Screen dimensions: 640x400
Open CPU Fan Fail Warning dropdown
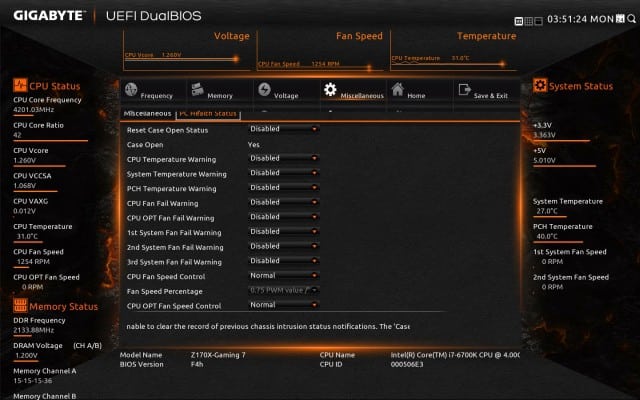pos(284,202)
